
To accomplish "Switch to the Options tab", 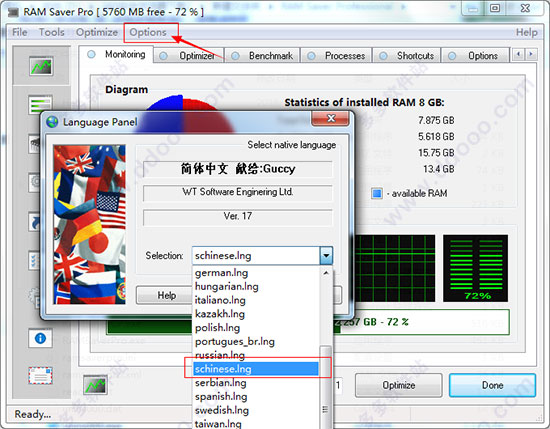I will tap(475, 56).
